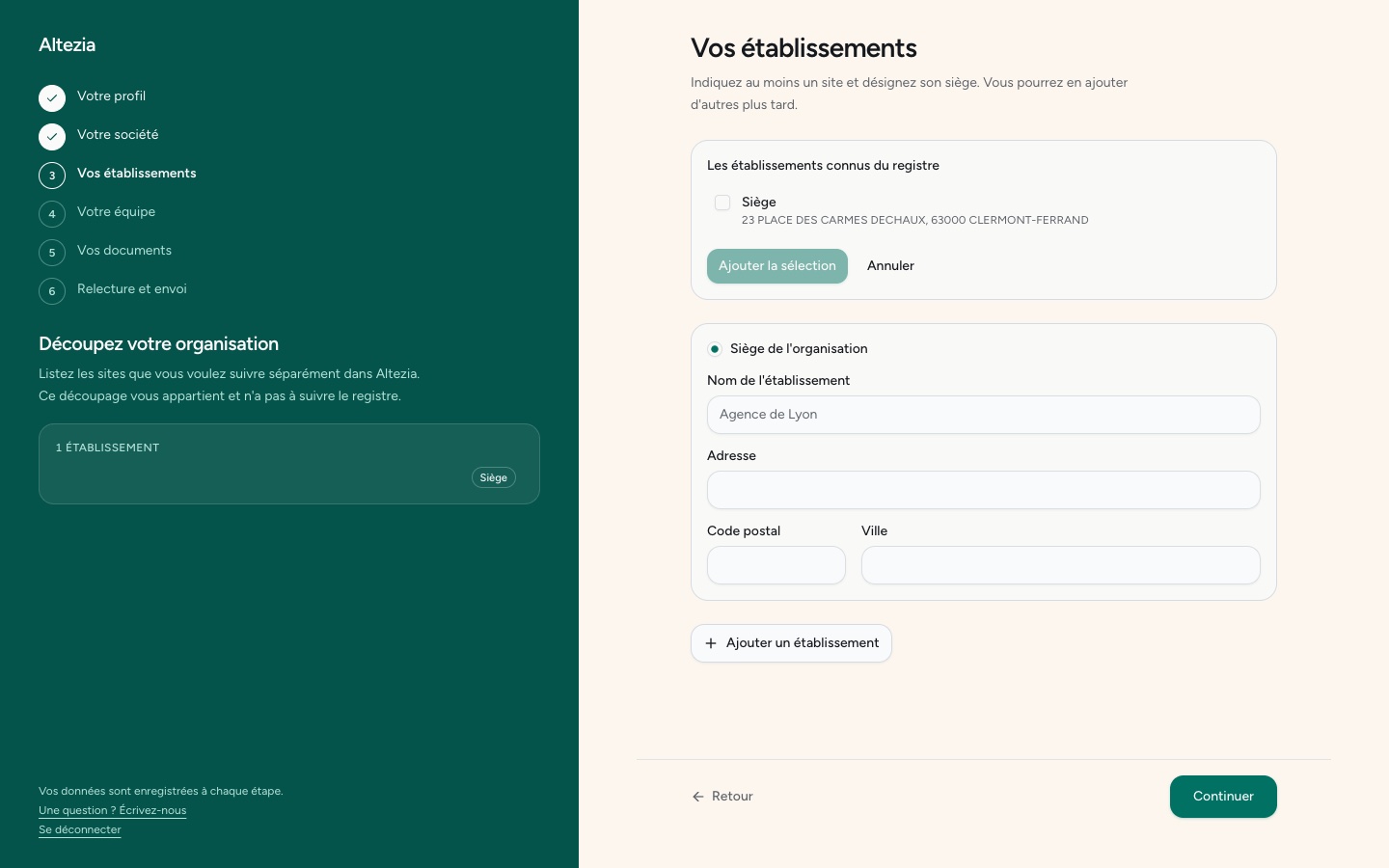Click Les établissements connus du registre heading
This screenshot has width=1389, height=868.
point(823,166)
